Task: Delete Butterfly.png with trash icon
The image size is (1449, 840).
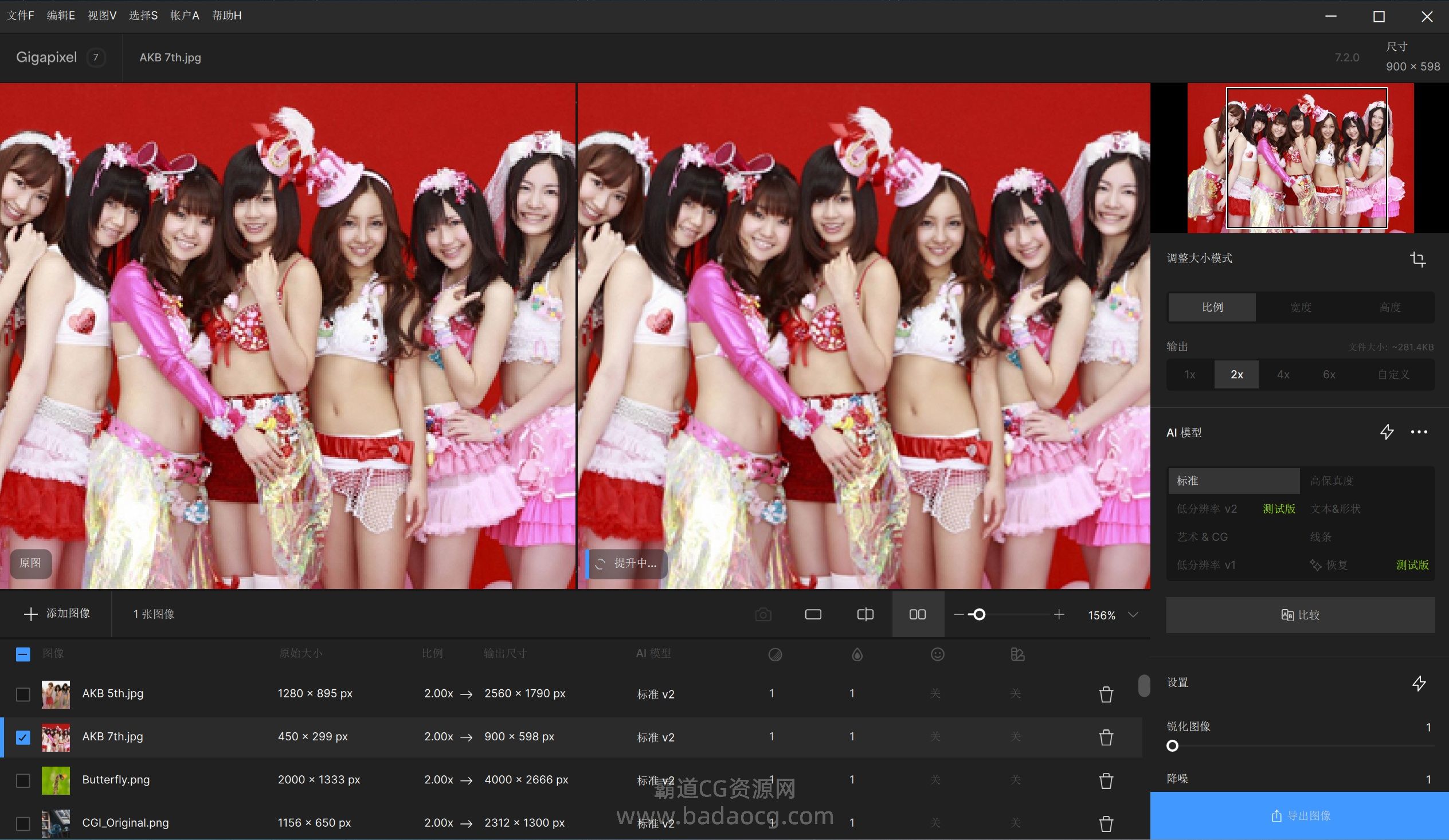Action: (x=1106, y=780)
